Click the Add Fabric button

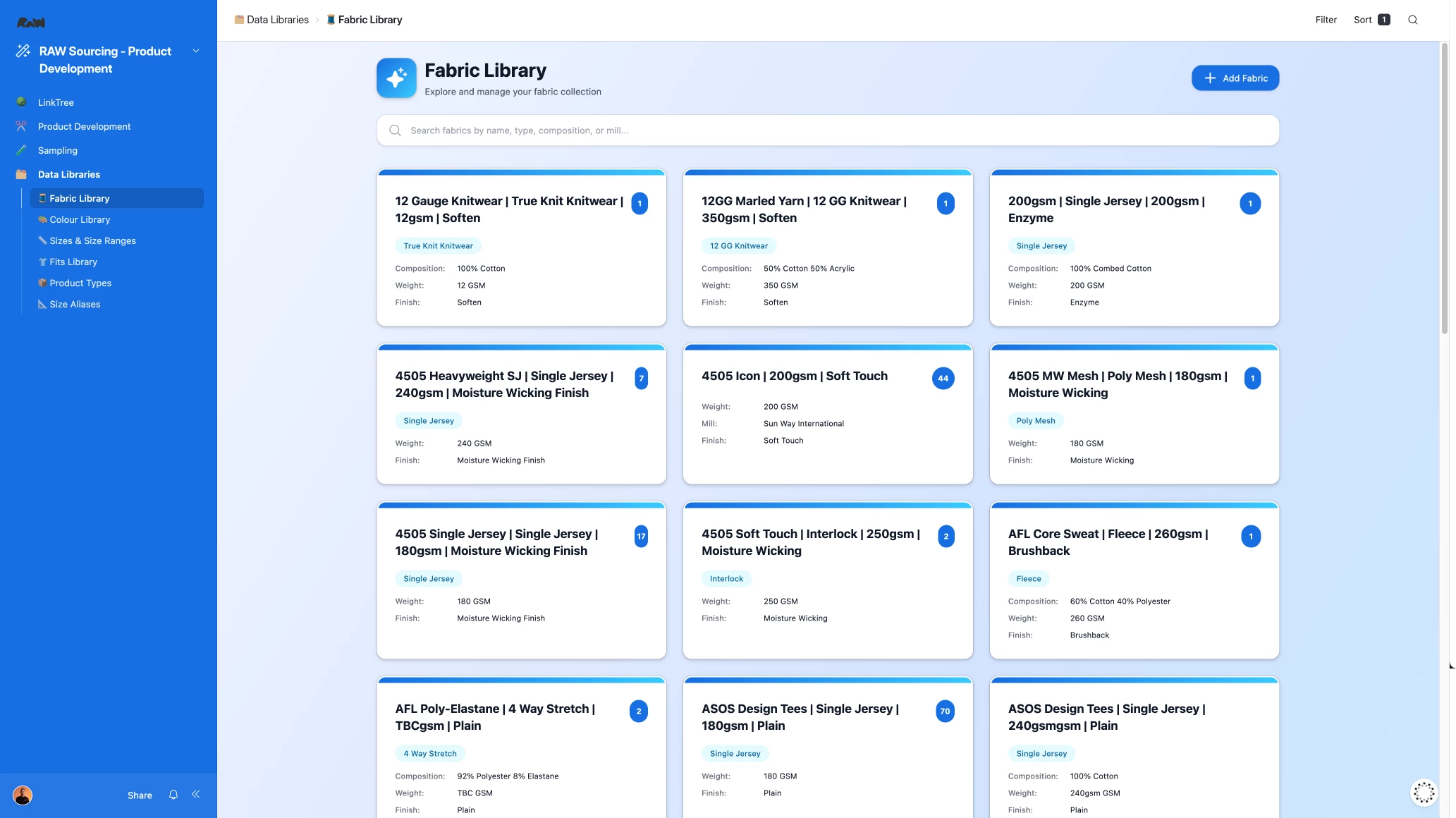1235,78
